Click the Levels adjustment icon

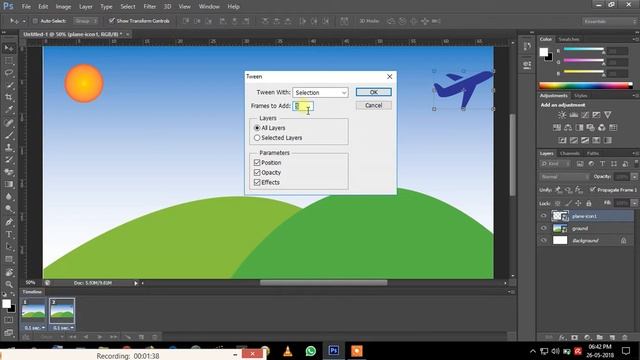tap(573, 115)
